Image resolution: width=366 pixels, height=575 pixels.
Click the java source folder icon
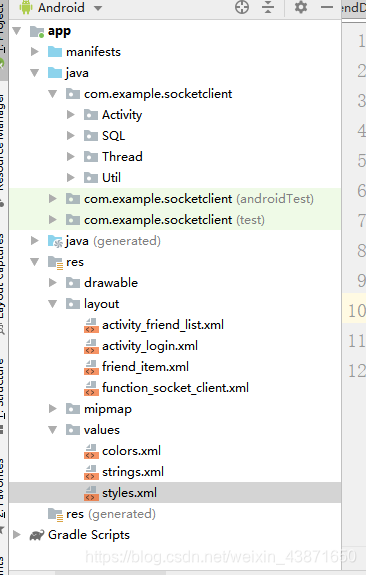[x=55, y=73]
